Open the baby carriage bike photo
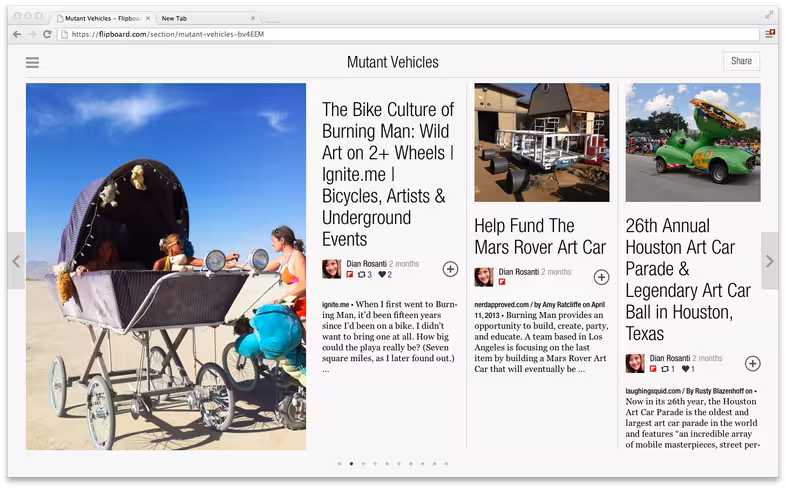Screen dimensions: 786x488 tap(166, 267)
